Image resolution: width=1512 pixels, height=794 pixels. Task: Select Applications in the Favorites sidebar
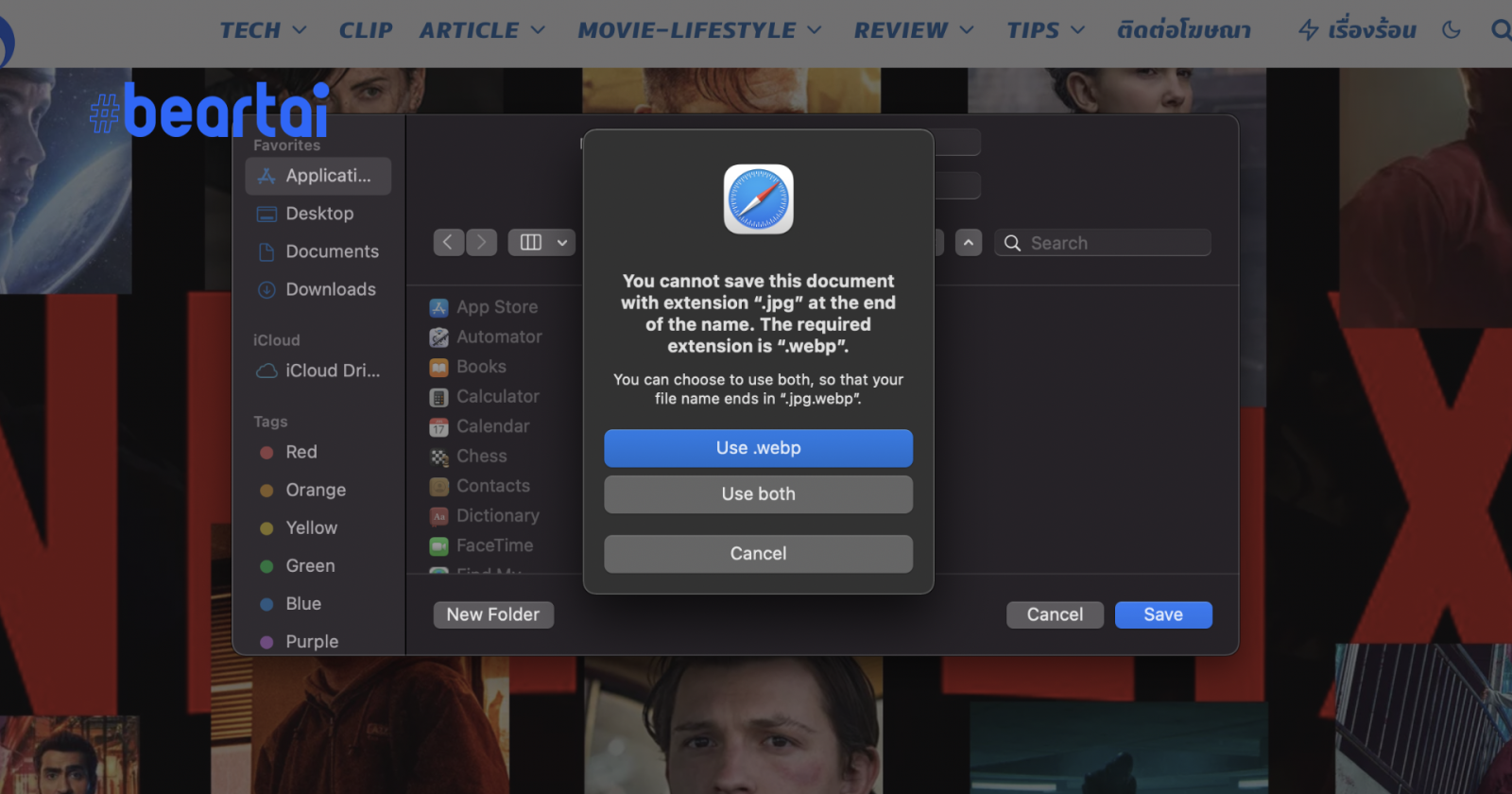pyautogui.click(x=318, y=176)
